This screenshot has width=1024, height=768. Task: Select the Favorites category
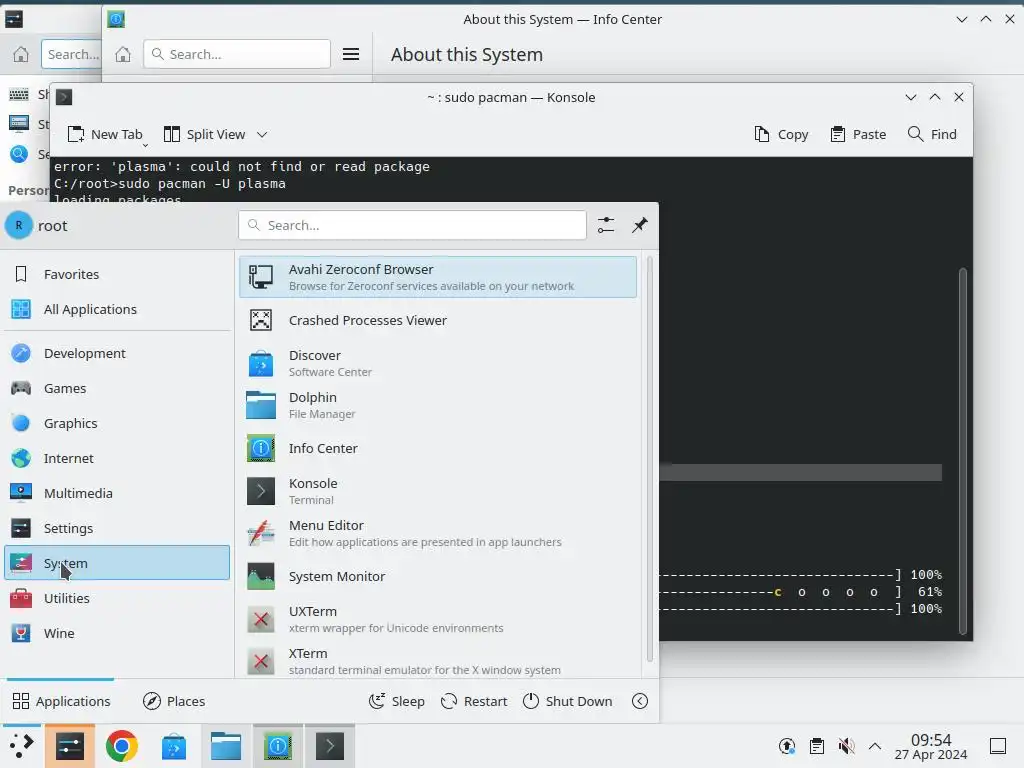click(x=118, y=274)
